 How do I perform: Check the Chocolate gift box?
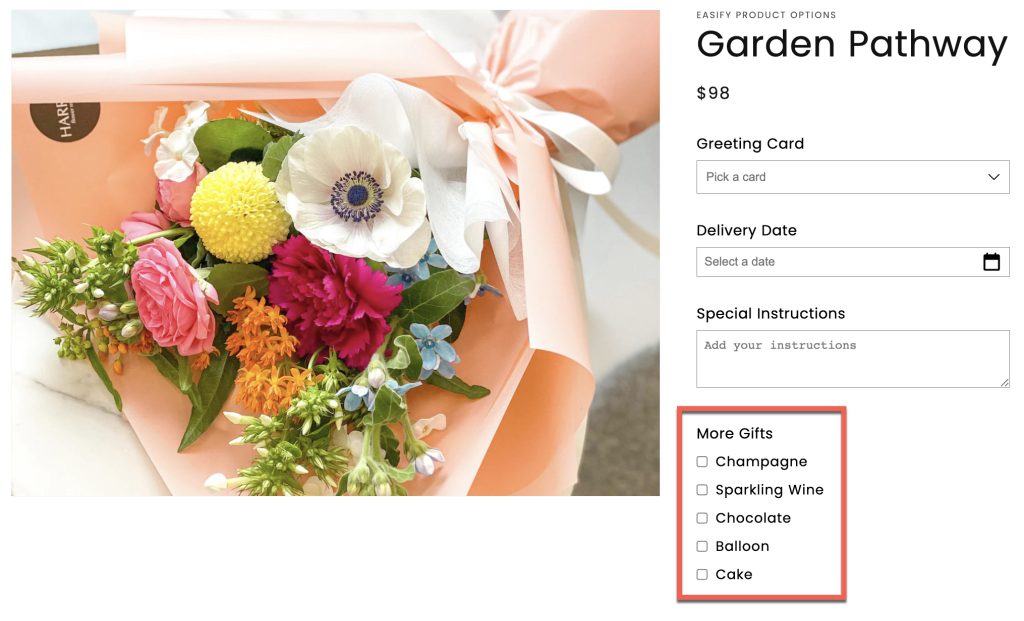tap(702, 518)
